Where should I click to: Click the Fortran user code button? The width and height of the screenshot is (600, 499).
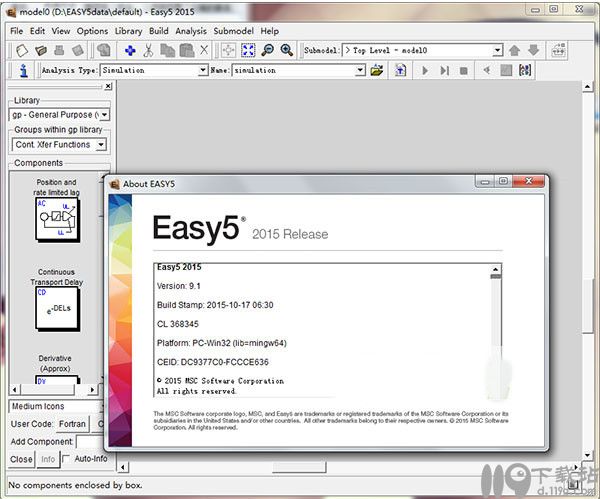(72, 424)
